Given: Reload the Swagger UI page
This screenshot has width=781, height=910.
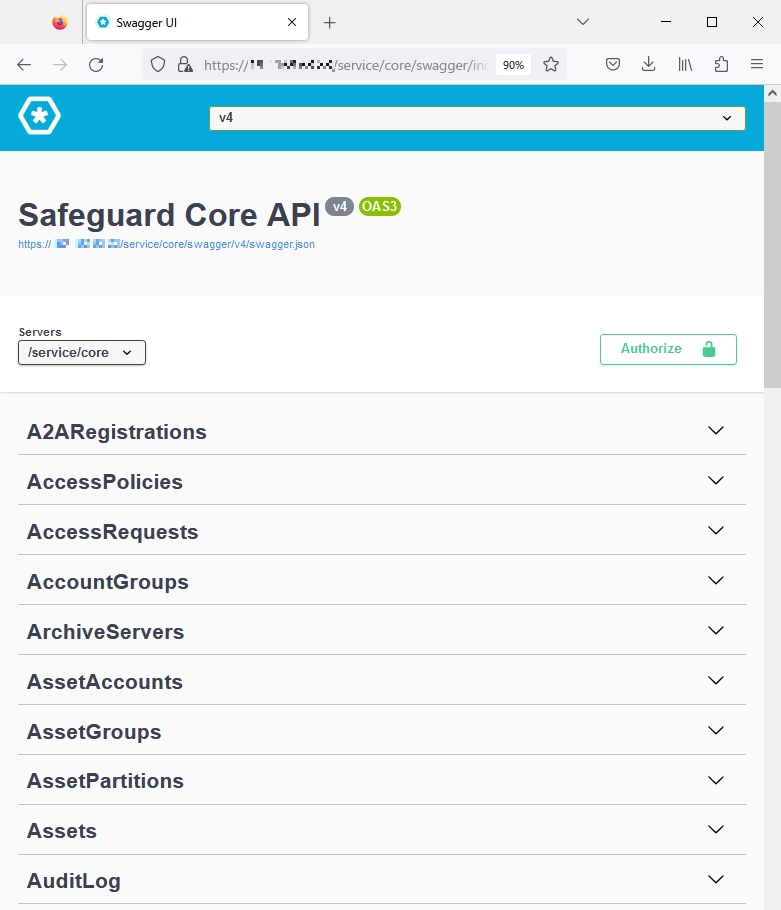Looking at the screenshot, I should [96, 64].
